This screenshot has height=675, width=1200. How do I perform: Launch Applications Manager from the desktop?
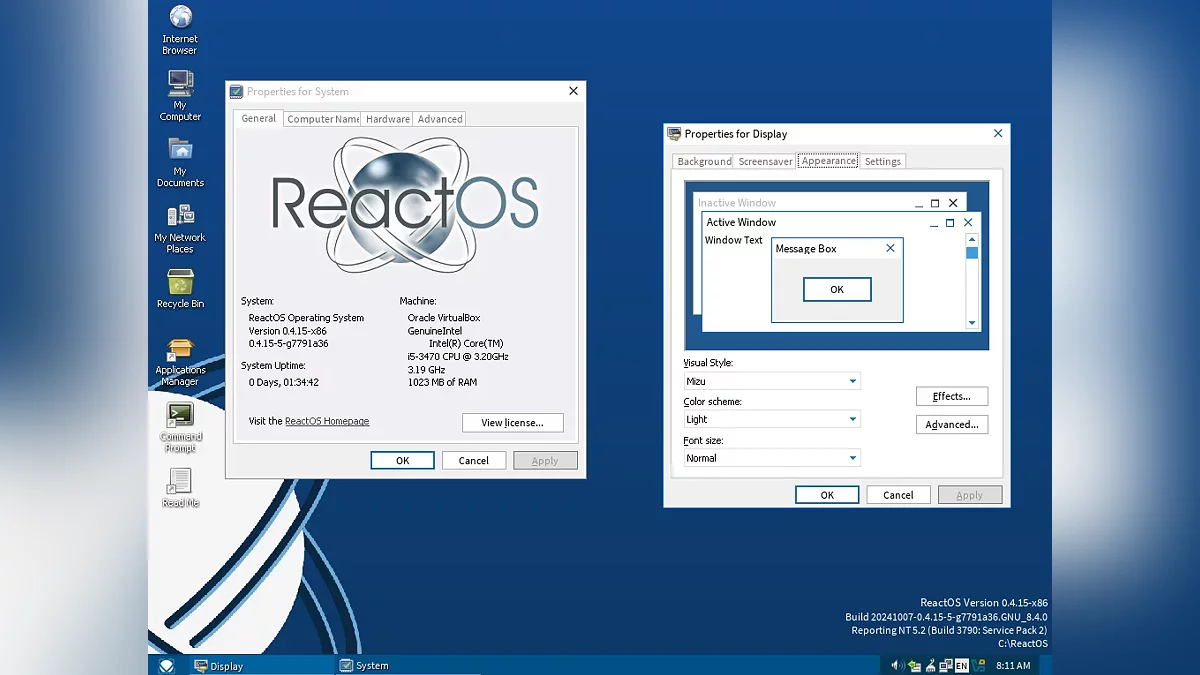point(180,350)
